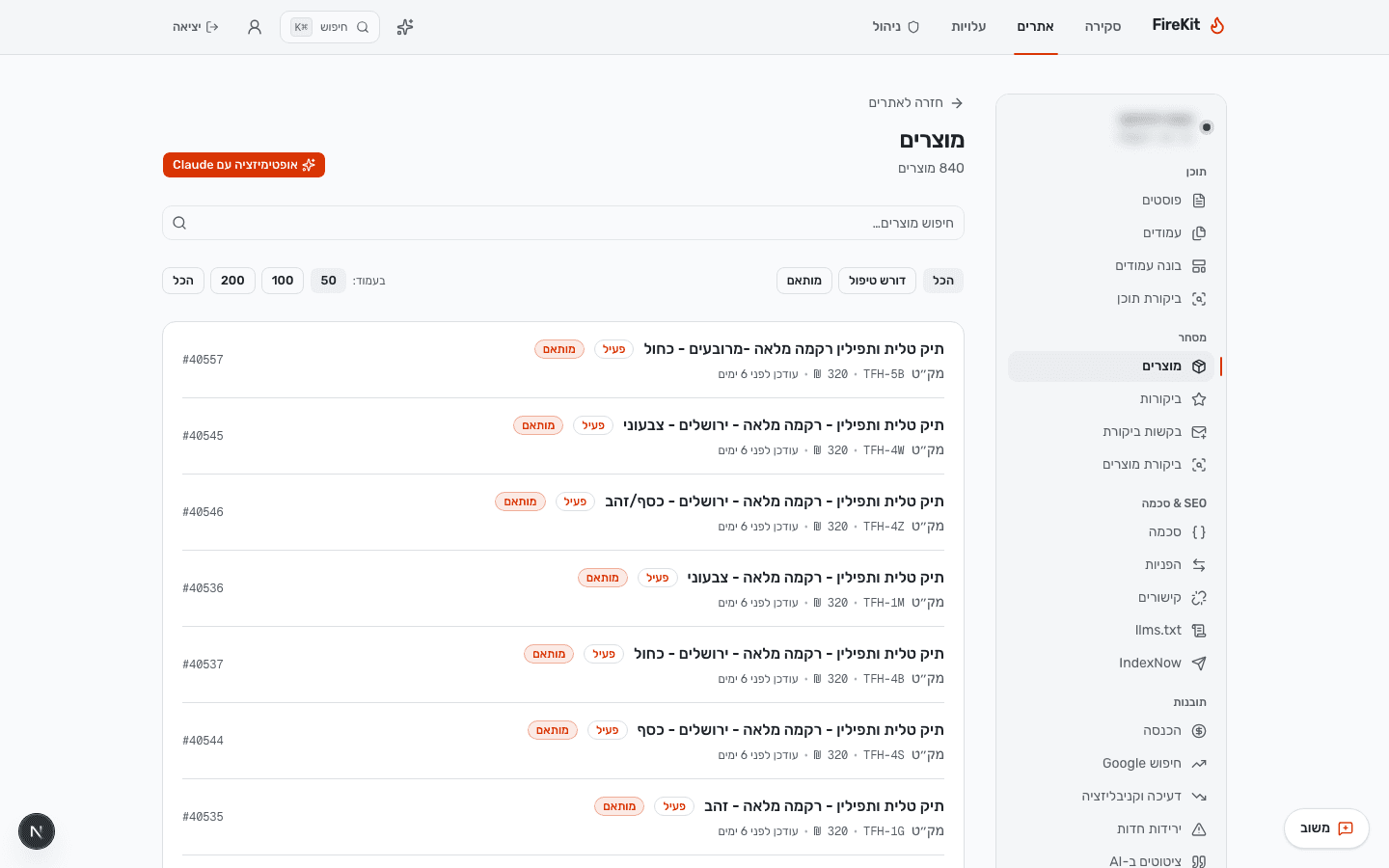Screen dimensions: 1389x868
Task: Open the עלויות tab
Action: click(968, 27)
